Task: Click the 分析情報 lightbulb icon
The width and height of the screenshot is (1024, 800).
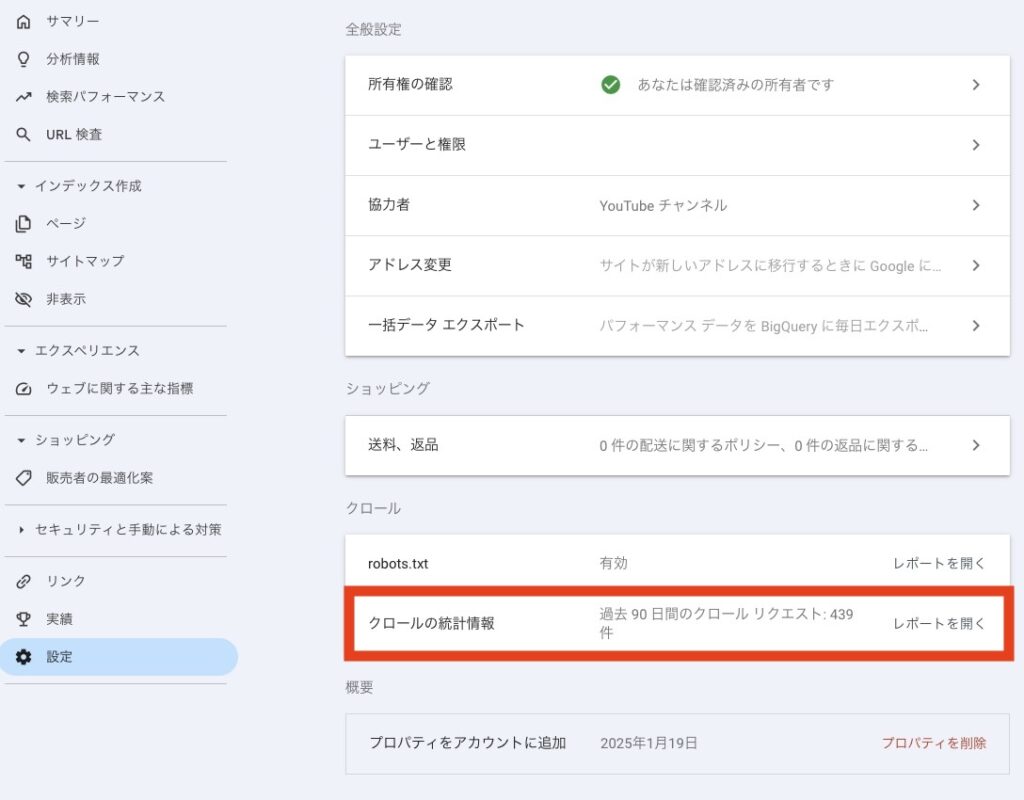Action: (x=24, y=59)
